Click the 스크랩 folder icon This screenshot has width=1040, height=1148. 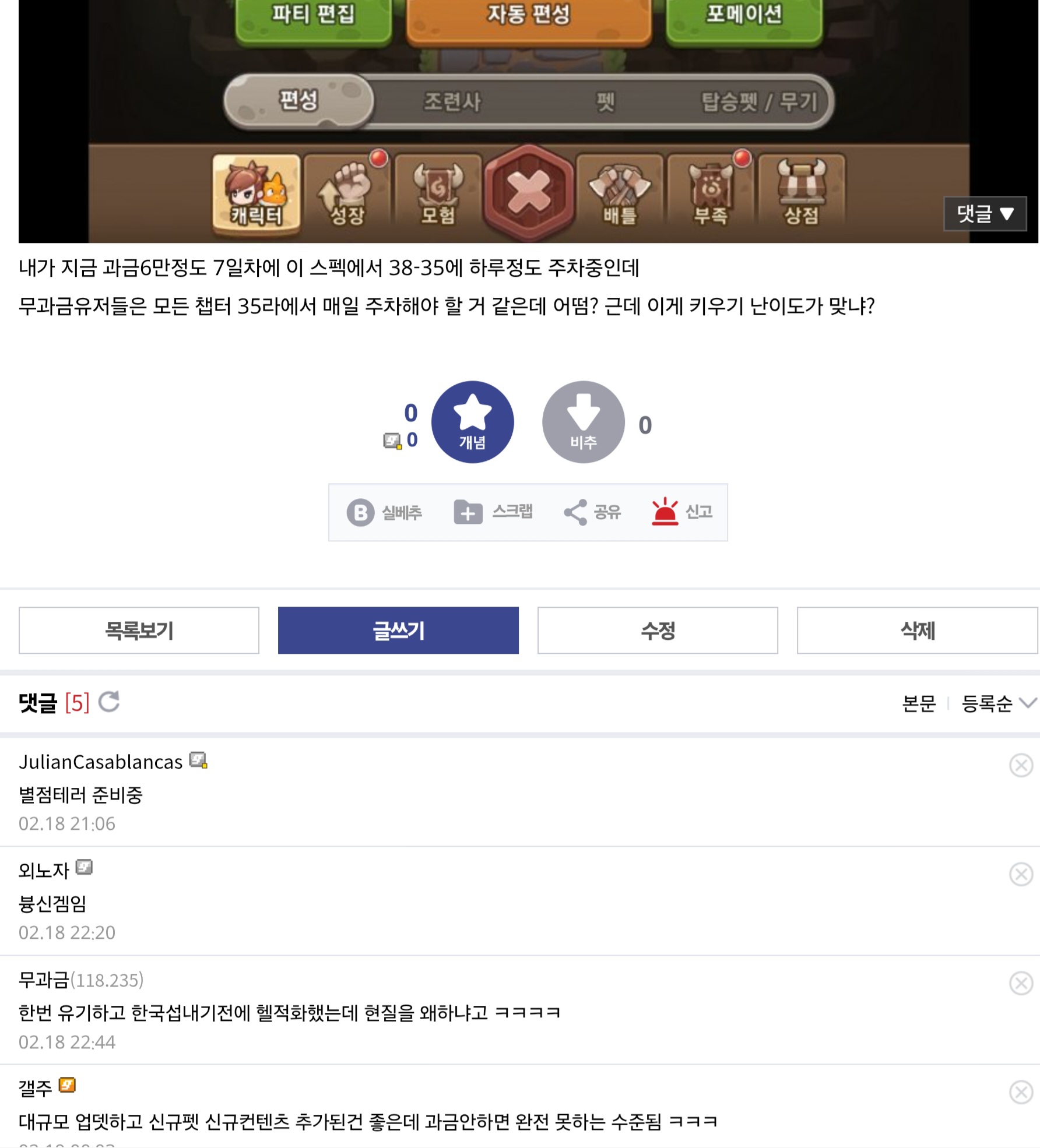468,512
